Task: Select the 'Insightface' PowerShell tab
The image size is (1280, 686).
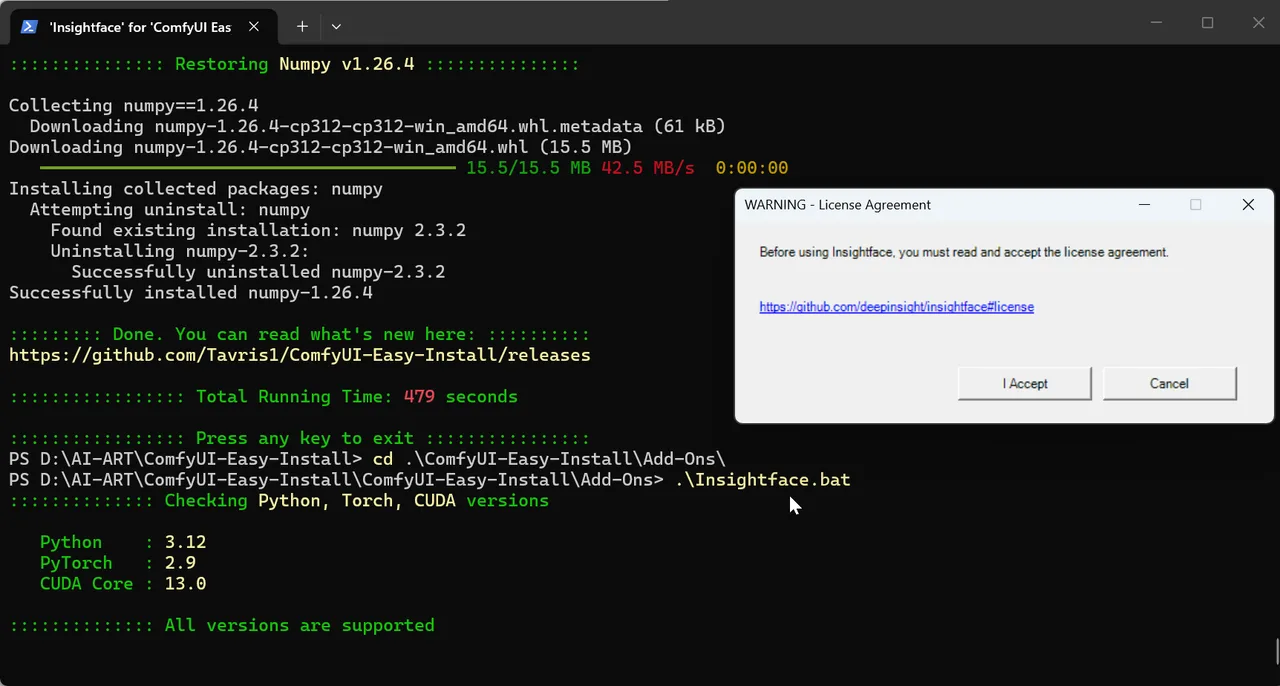Action: 141,27
